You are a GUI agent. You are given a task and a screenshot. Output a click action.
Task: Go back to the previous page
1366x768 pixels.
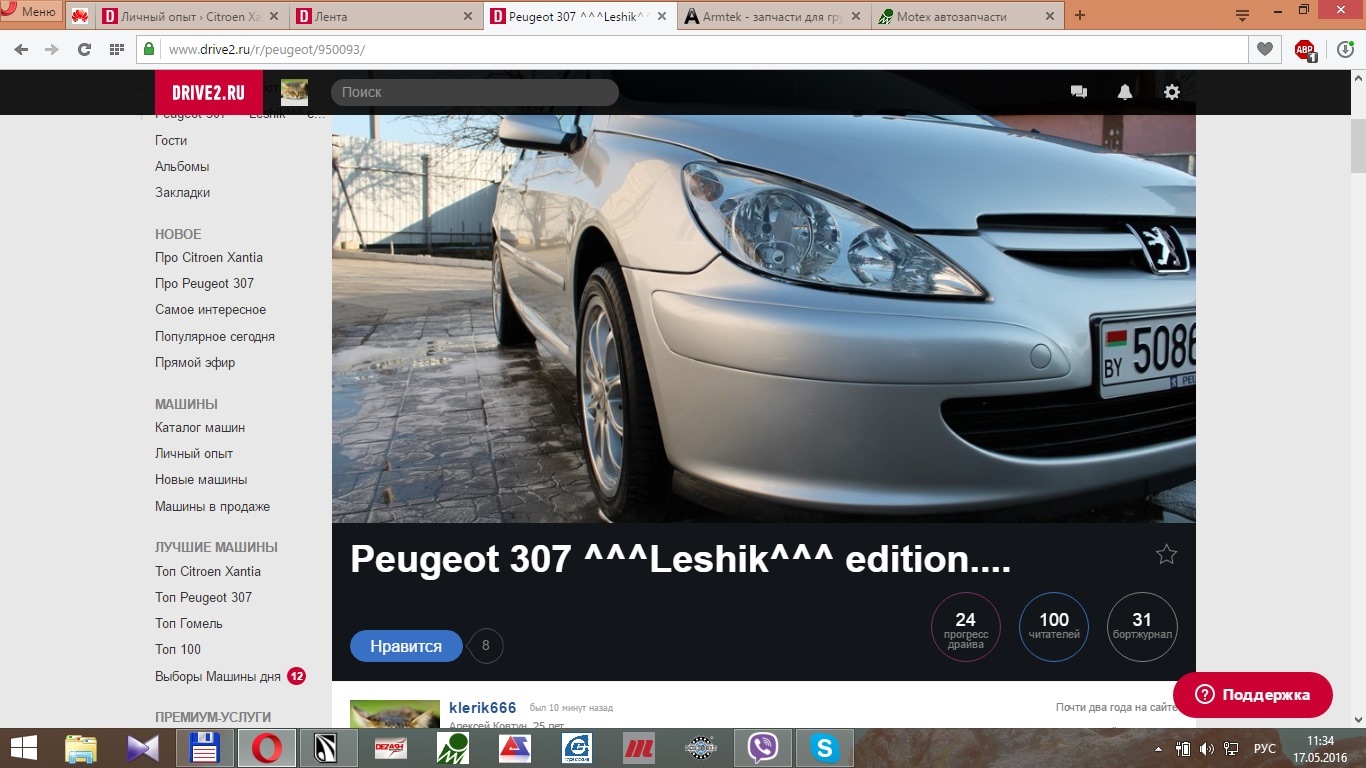(x=21, y=49)
